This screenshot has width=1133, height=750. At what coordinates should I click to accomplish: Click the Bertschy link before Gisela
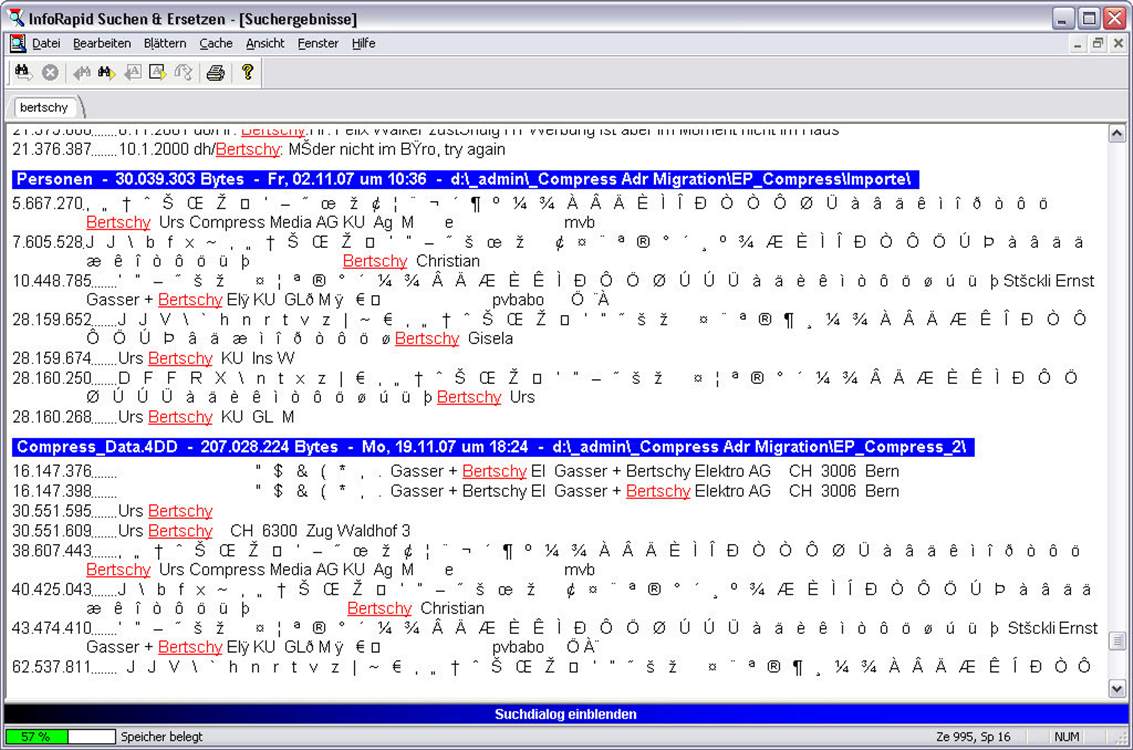426,338
